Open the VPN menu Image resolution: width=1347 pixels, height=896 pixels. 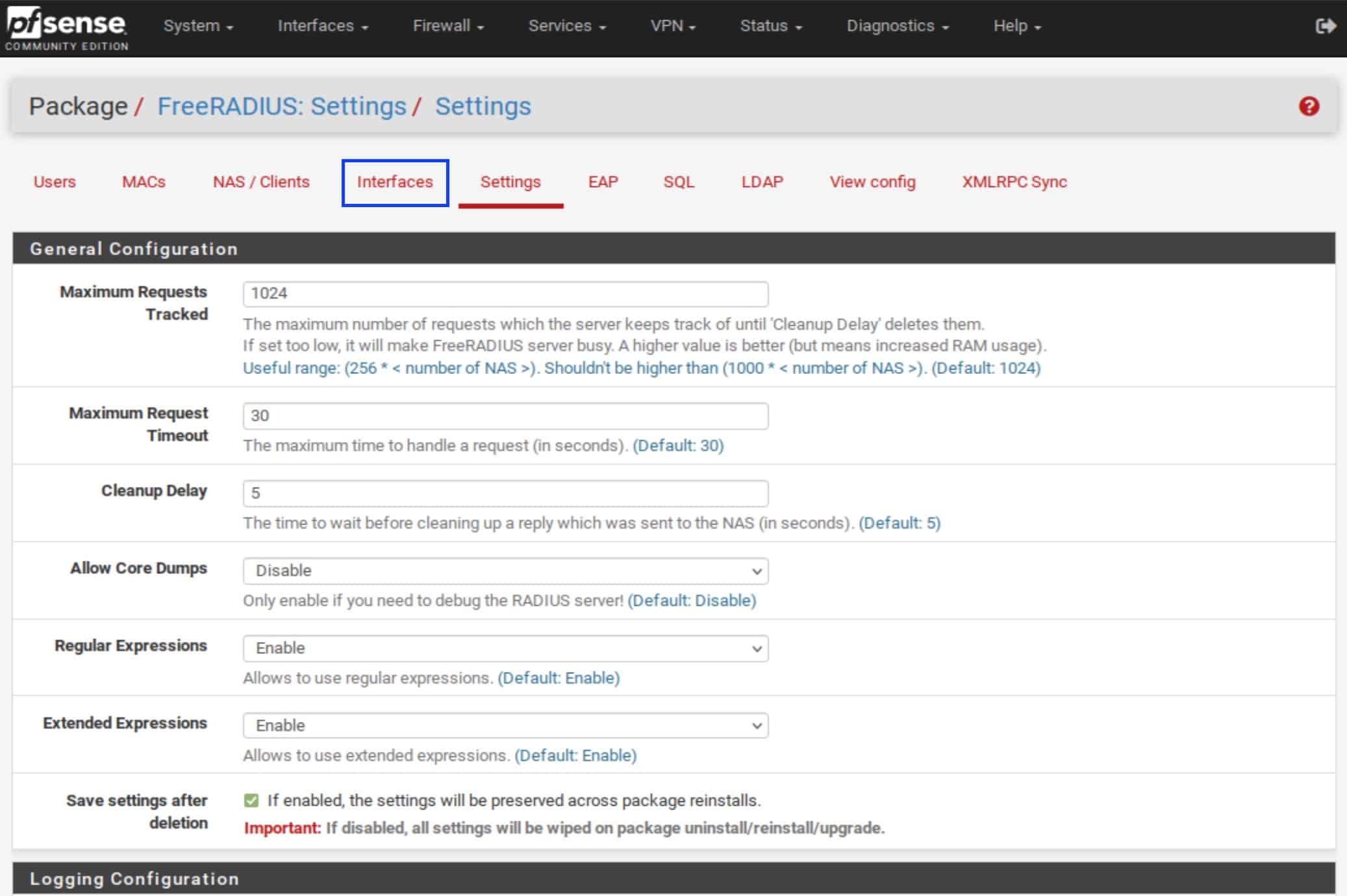point(673,26)
